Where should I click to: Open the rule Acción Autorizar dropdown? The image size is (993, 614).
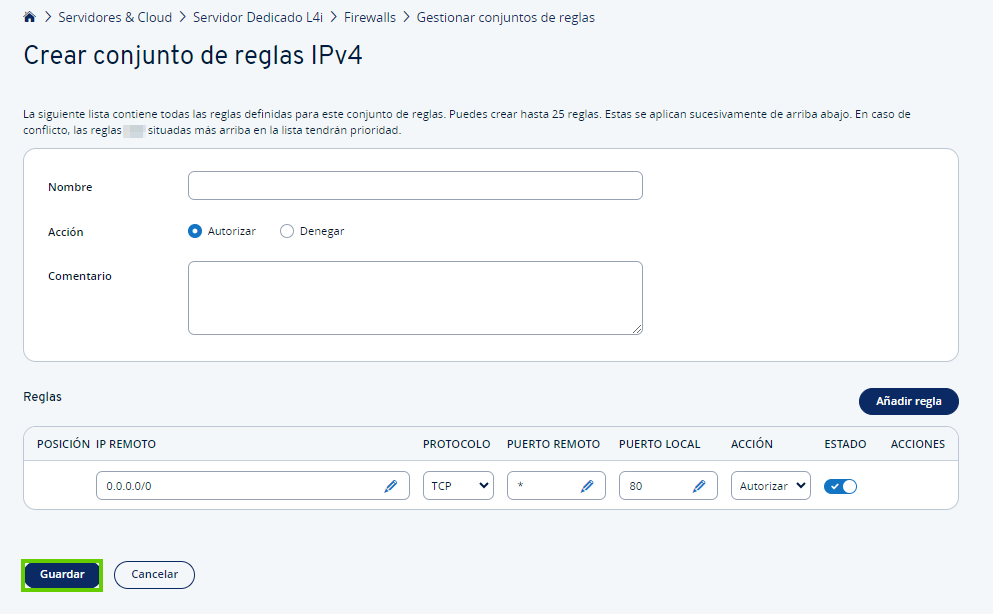coord(770,486)
